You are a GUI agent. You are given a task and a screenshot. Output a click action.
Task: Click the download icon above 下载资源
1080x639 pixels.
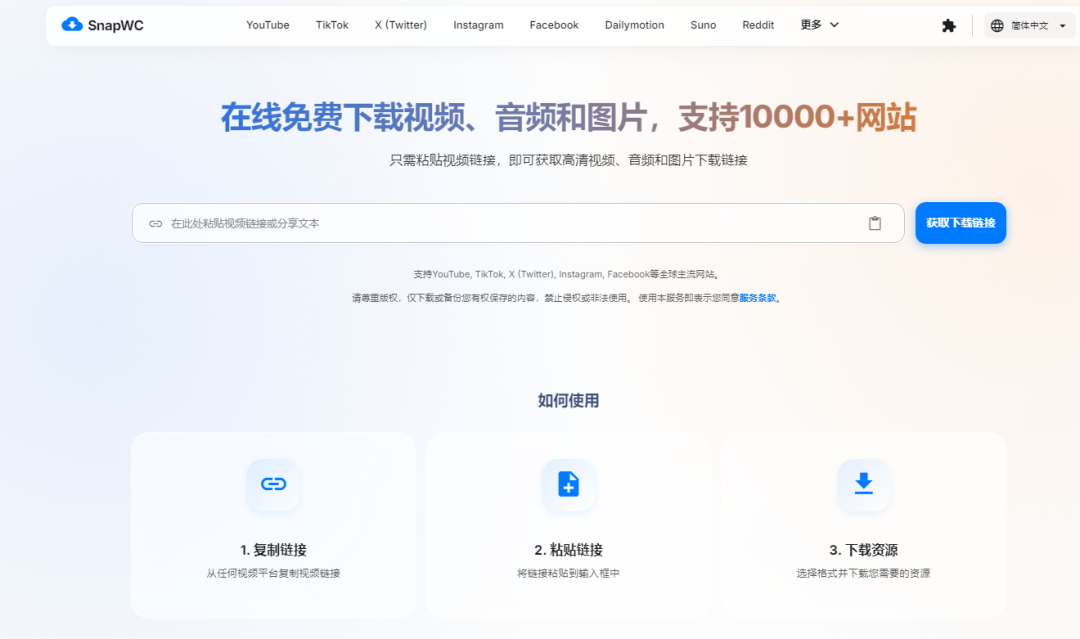coord(863,486)
